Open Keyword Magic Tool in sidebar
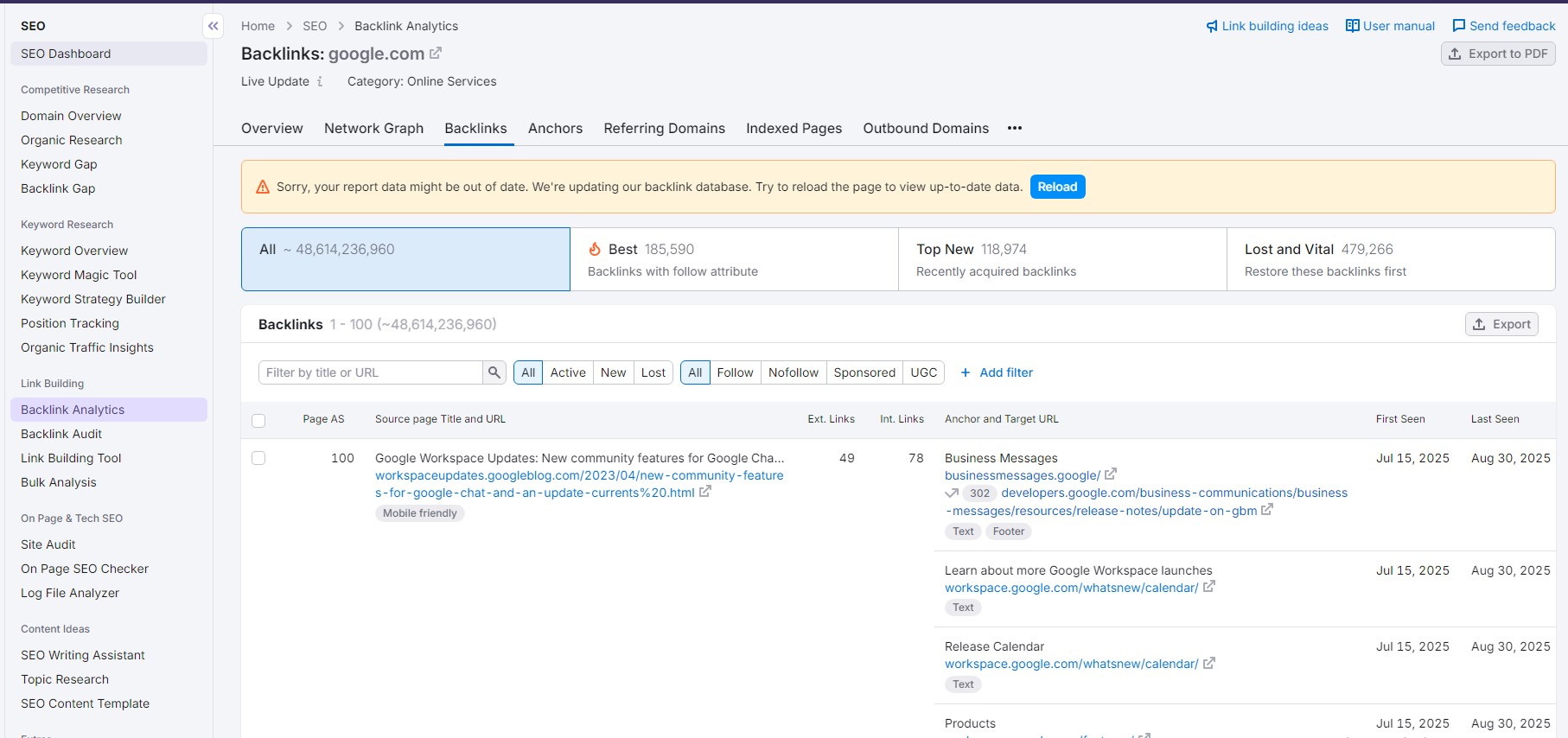Image resolution: width=1568 pixels, height=738 pixels. point(79,275)
